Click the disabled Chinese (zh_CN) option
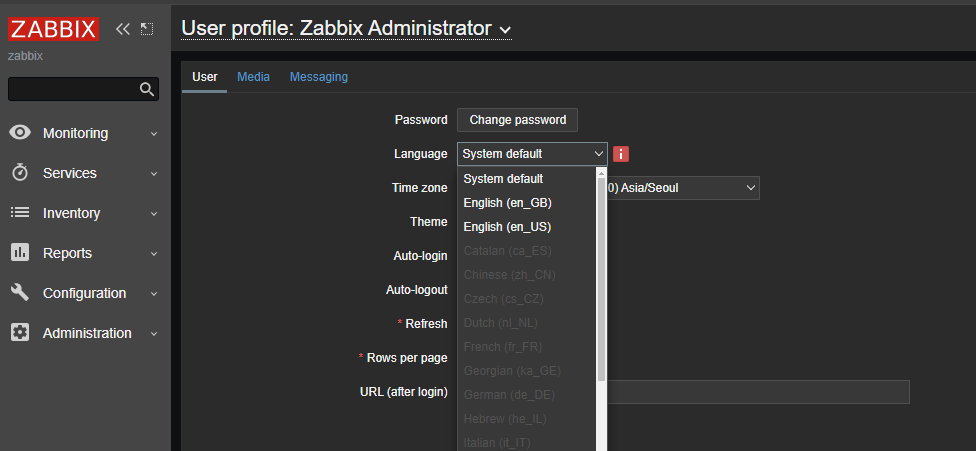Viewport: 976px width, 451px height. click(527, 275)
